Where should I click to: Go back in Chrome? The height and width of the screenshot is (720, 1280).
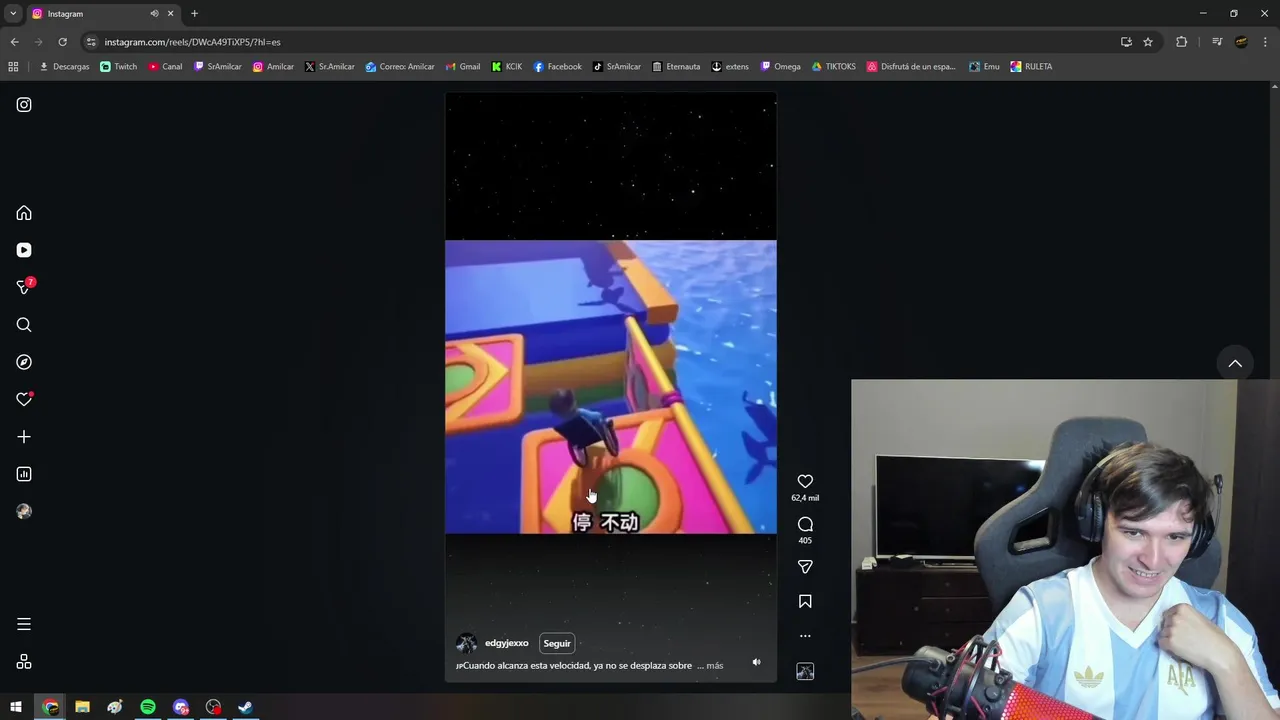coord(14,42)
